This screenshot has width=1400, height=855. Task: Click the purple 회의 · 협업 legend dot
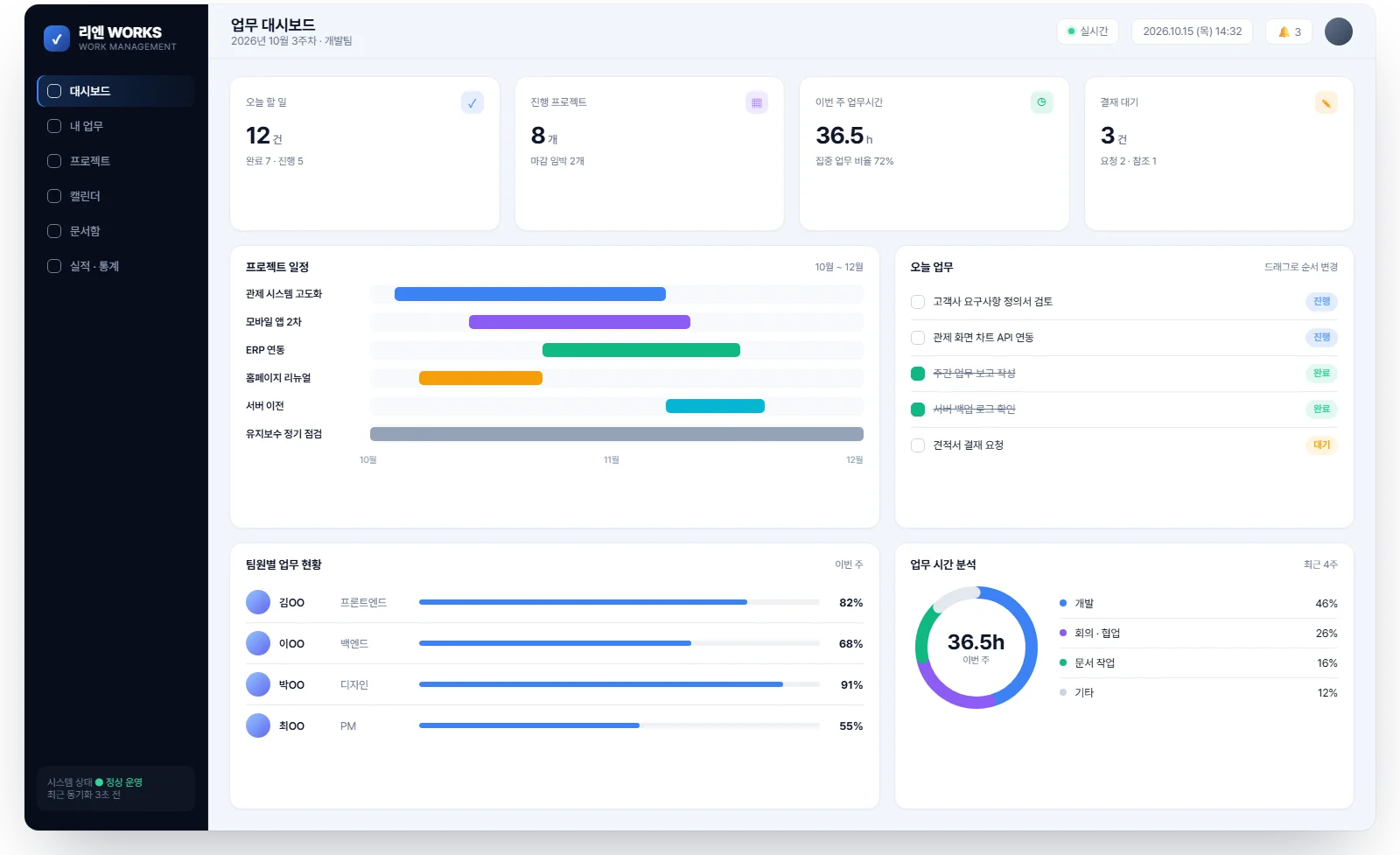coord(1063,633)
